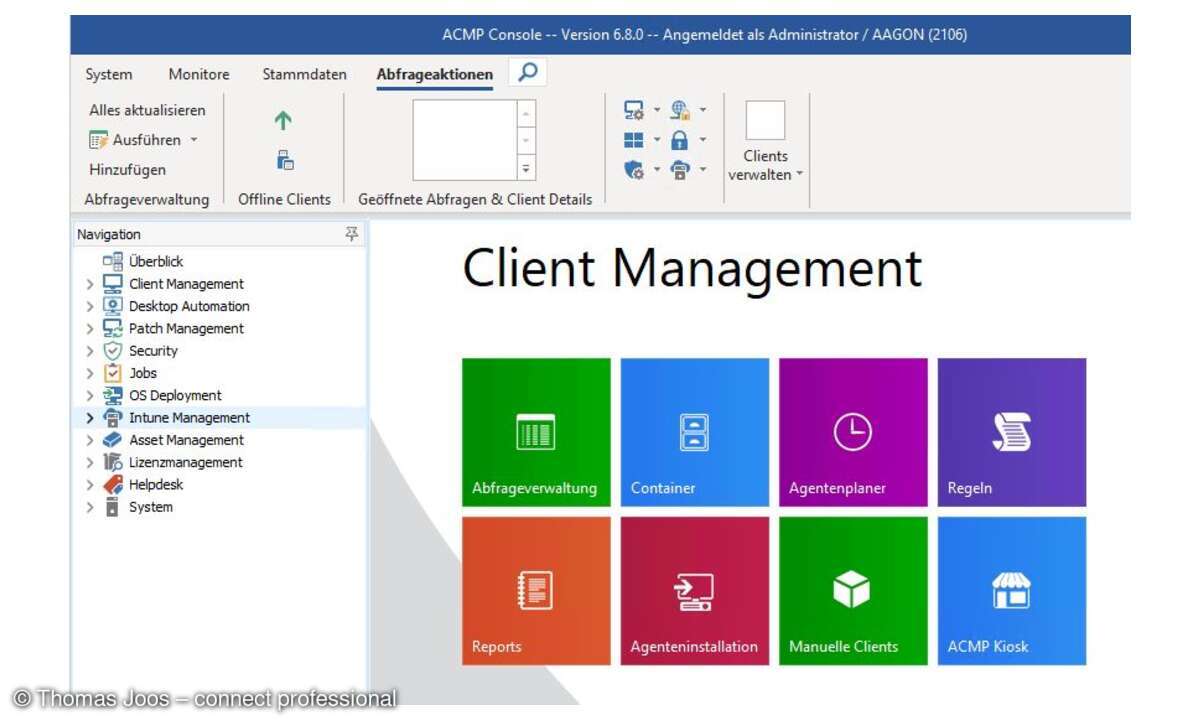Launch the ACMP Kiosk tile
The height and width of the screenshot is (720, 1200).
coord(1010,590)
